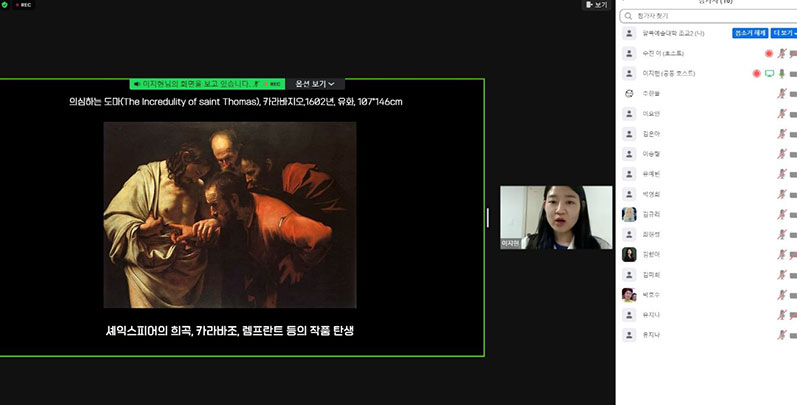Toggle muted mic in smiley-avatar participant row

pyautogui.click(x=782, y=94)
